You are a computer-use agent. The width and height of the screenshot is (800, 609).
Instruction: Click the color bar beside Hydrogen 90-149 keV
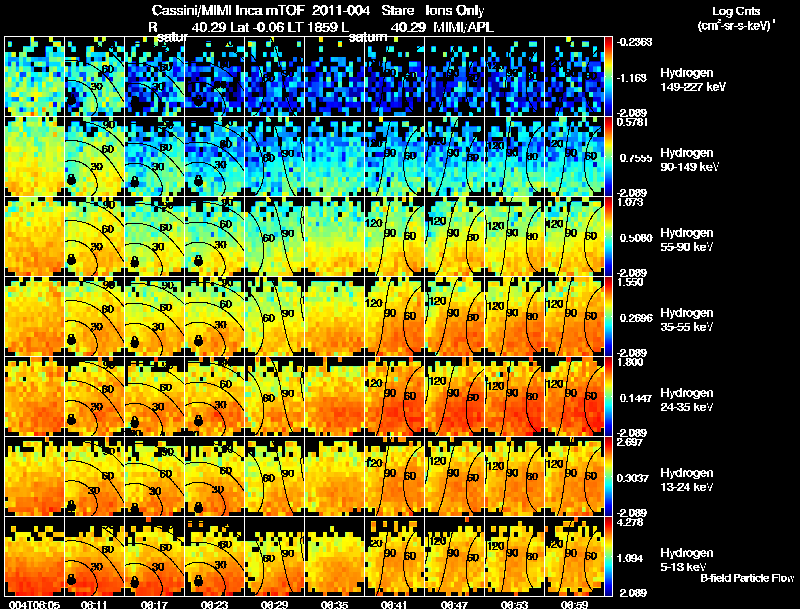coord(608,157)
